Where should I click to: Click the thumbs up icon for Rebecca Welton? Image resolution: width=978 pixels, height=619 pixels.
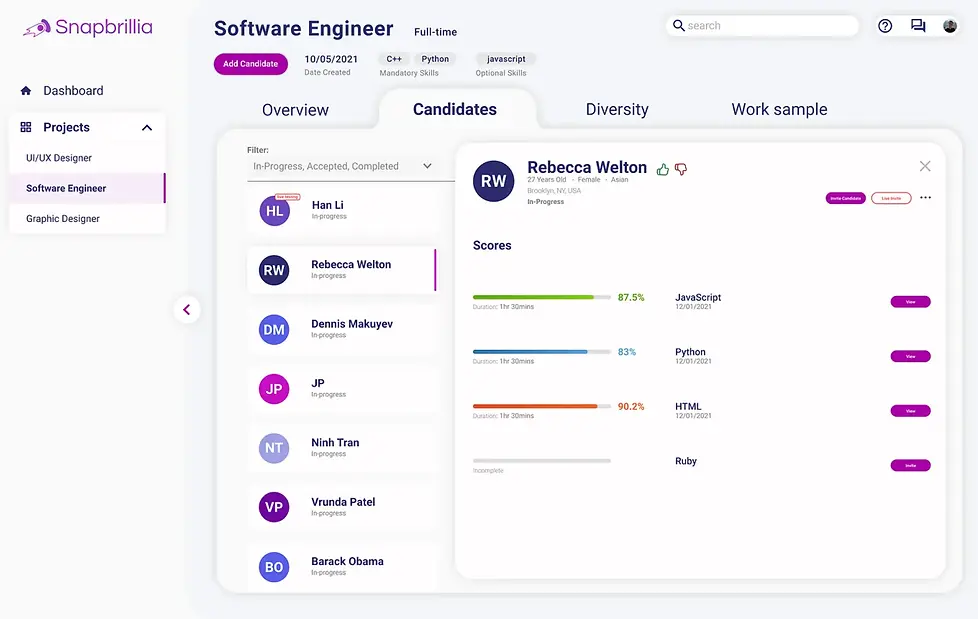click(x=662, y=169)
